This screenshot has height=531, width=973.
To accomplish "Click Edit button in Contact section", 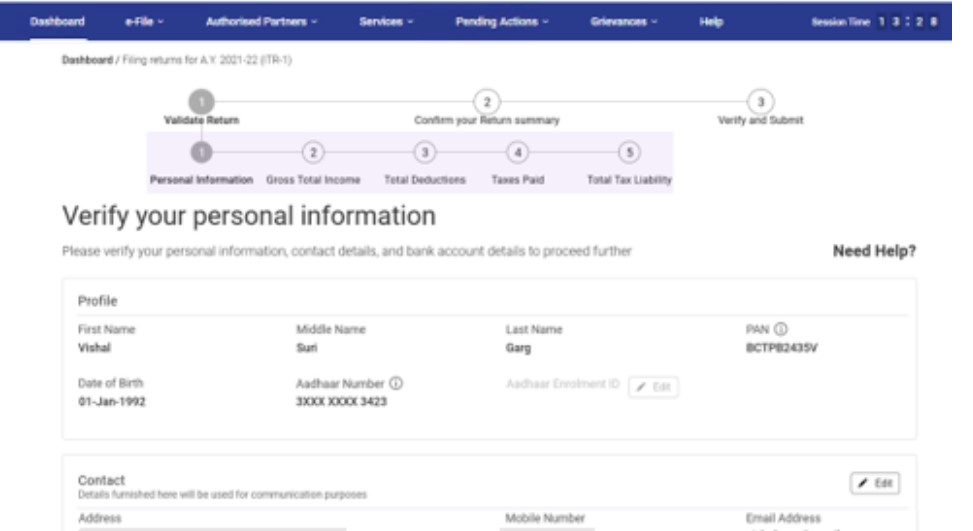I will [x=875, y=483].
